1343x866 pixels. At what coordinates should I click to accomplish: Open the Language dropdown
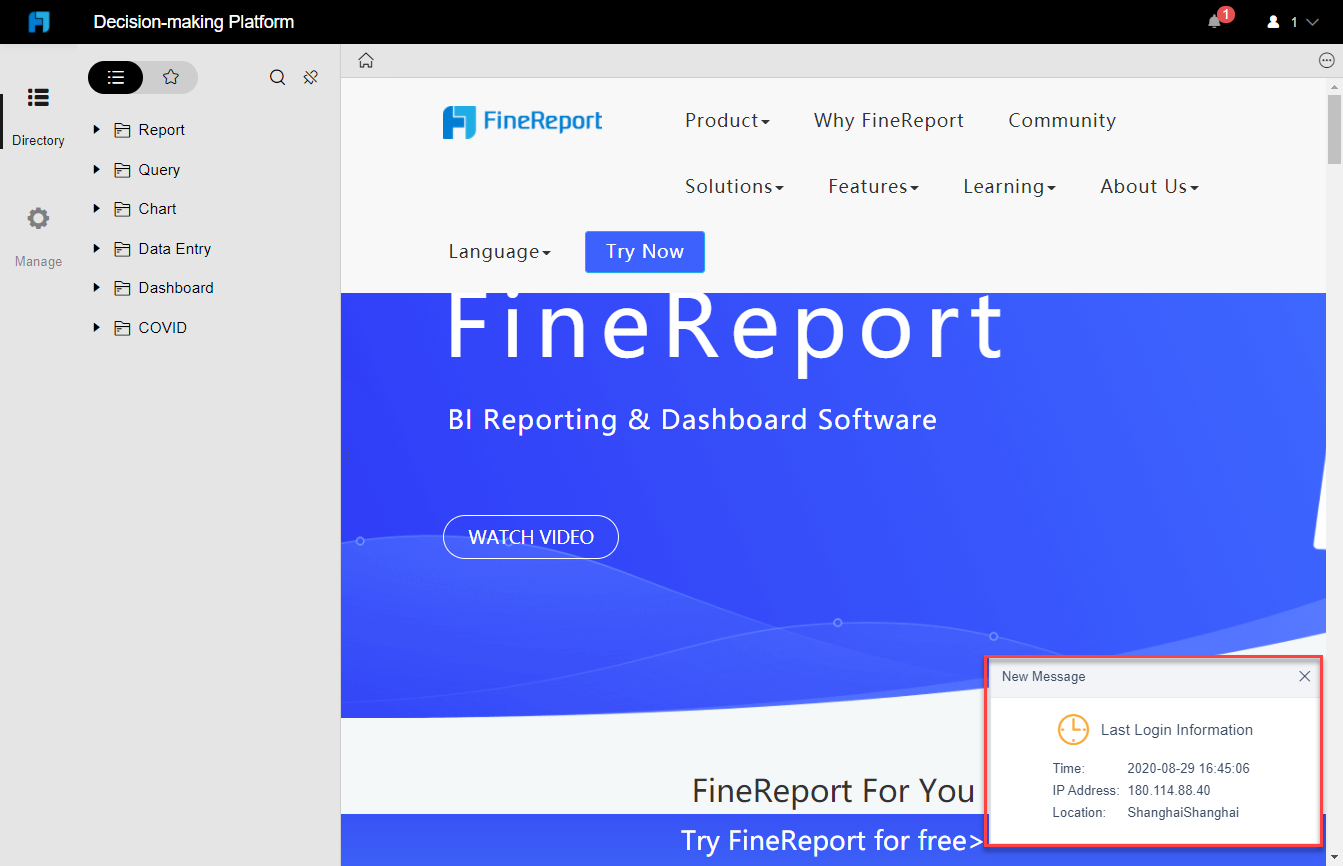499,251
